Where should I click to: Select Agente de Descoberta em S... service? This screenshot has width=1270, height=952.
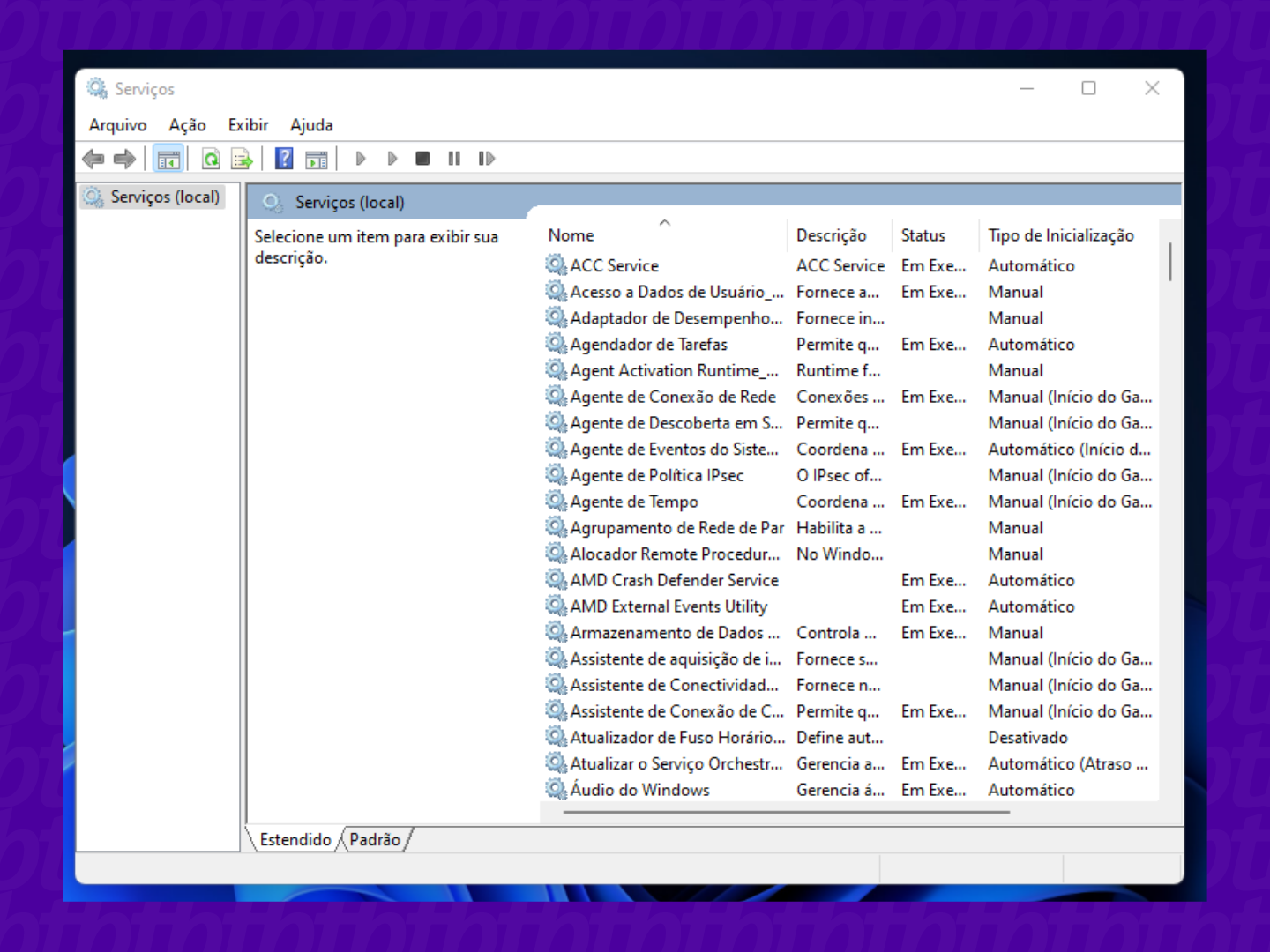[x=676, y=423]
